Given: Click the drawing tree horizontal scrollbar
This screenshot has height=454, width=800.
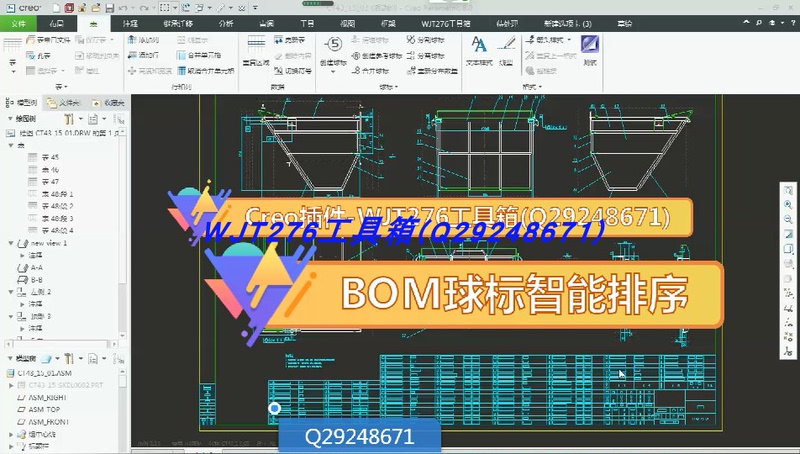Looking at the screenshot, I should tap(61, 344).
